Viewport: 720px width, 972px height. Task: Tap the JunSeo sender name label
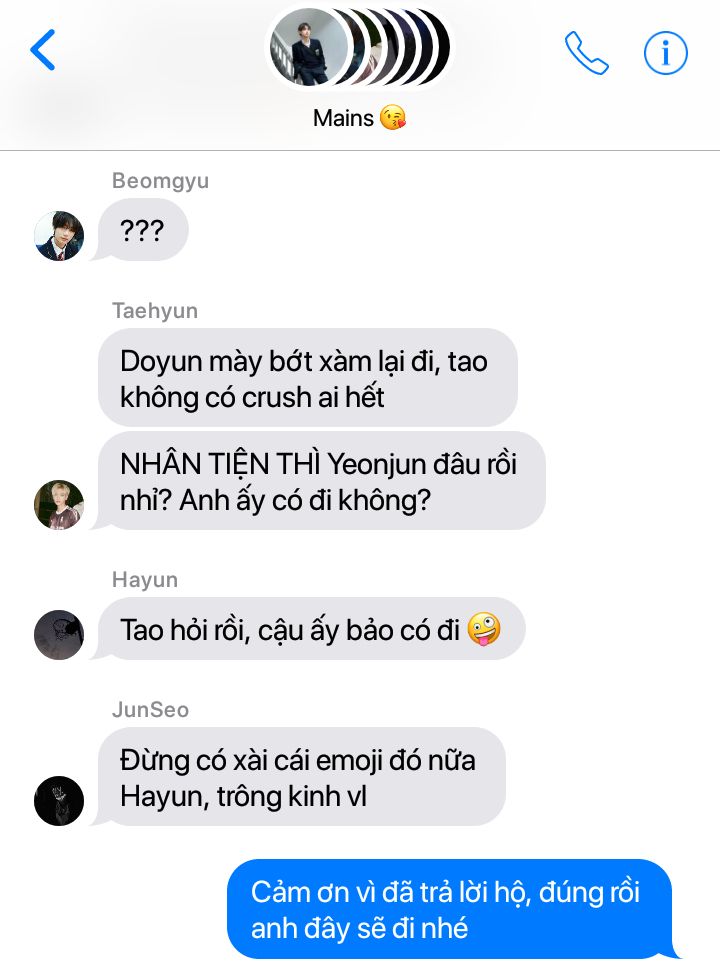click(150, 709)
